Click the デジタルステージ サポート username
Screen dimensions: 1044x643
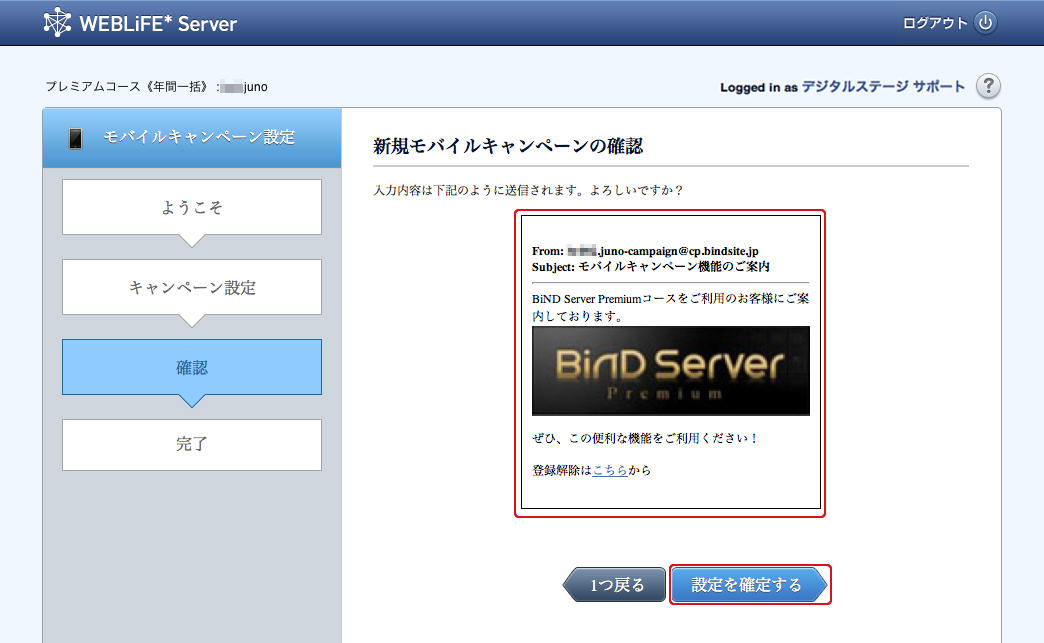[883, 87]
